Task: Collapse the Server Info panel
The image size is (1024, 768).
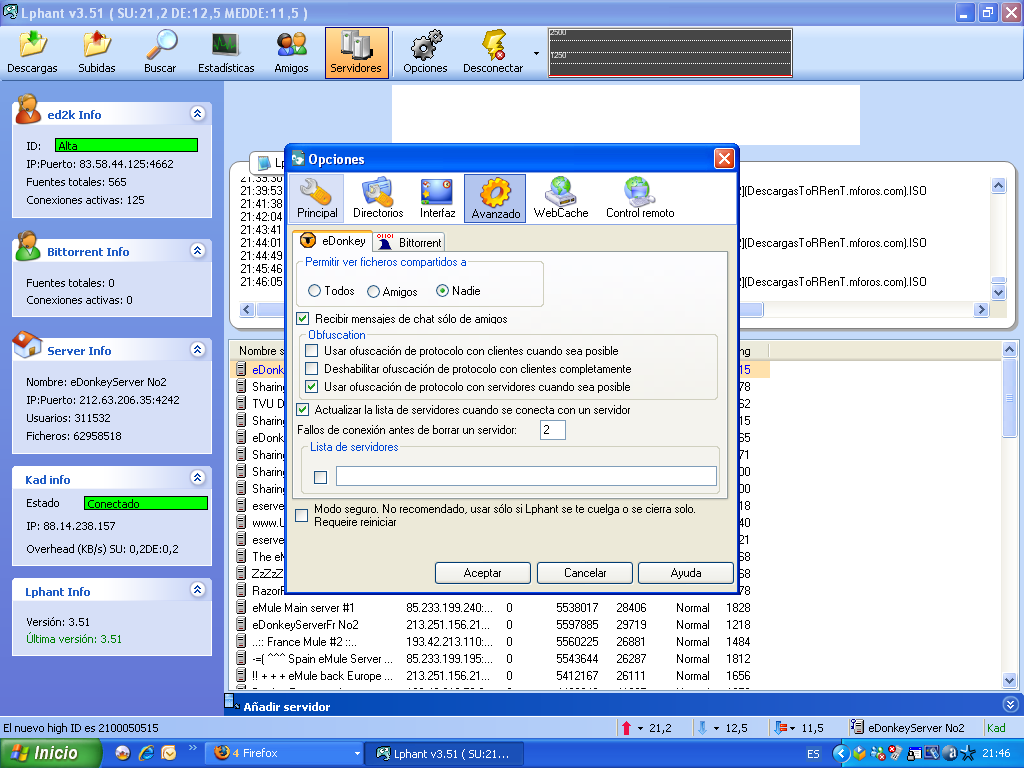Action: tap(198, 349)
